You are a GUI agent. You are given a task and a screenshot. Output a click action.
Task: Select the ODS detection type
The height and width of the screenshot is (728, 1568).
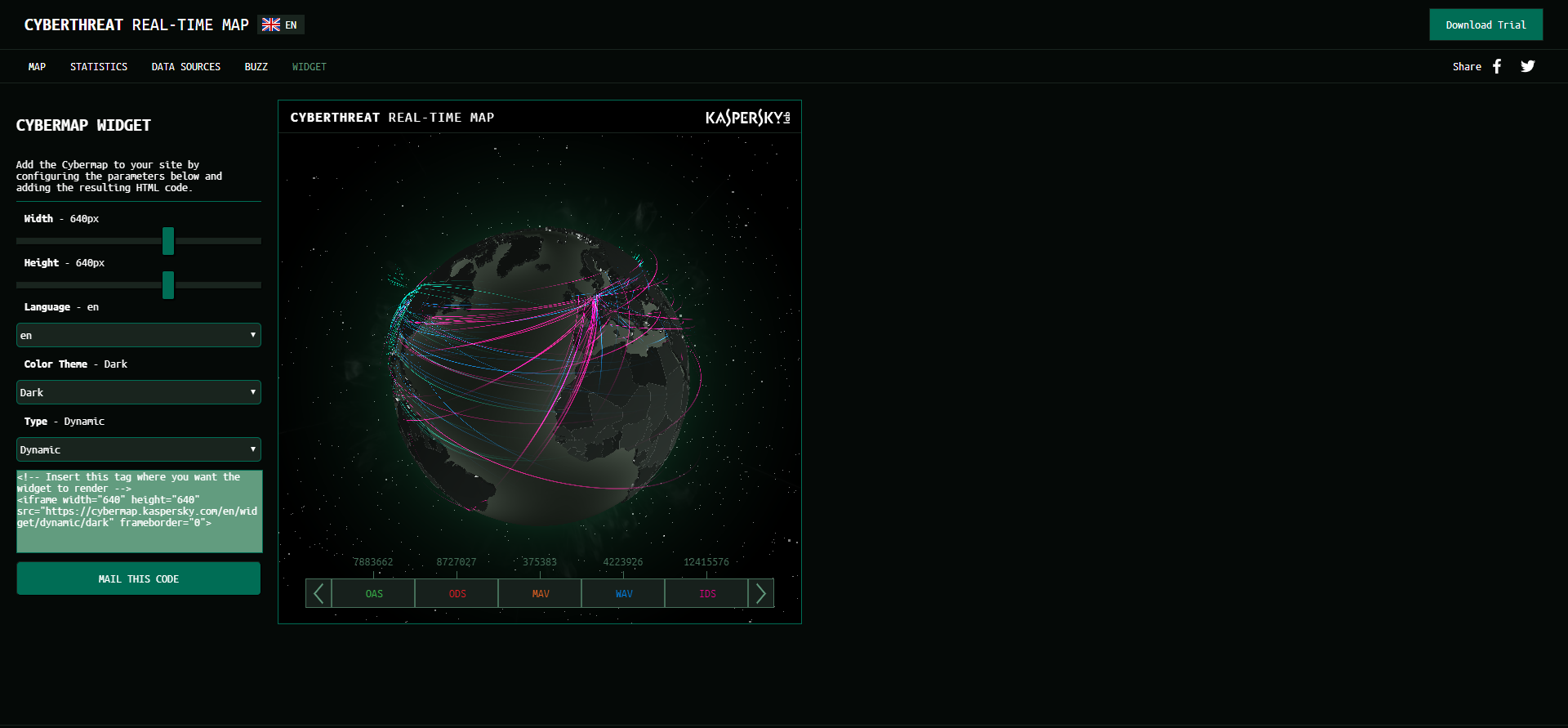coord(457,593)
